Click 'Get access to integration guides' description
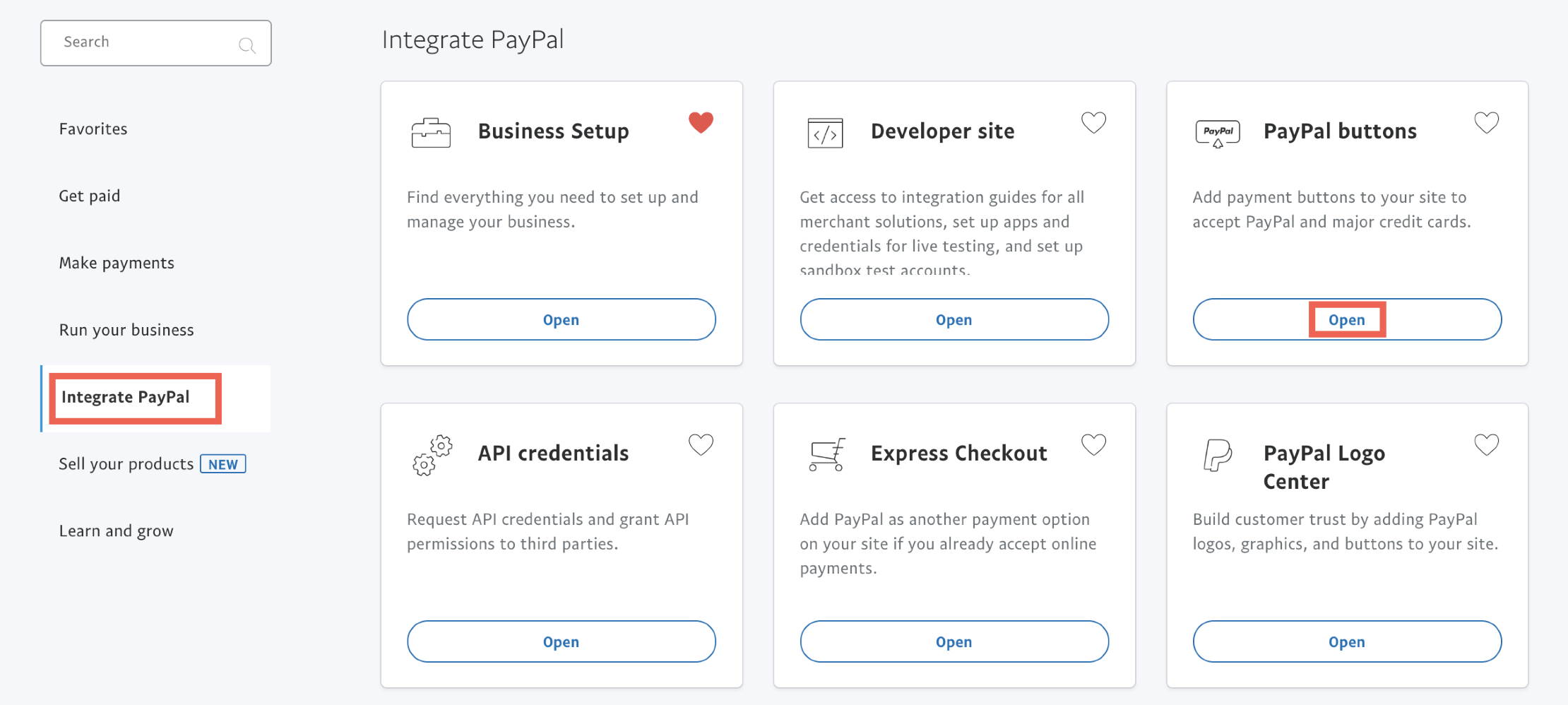This screenshot has width=1568, height=705. click(942, 233)
